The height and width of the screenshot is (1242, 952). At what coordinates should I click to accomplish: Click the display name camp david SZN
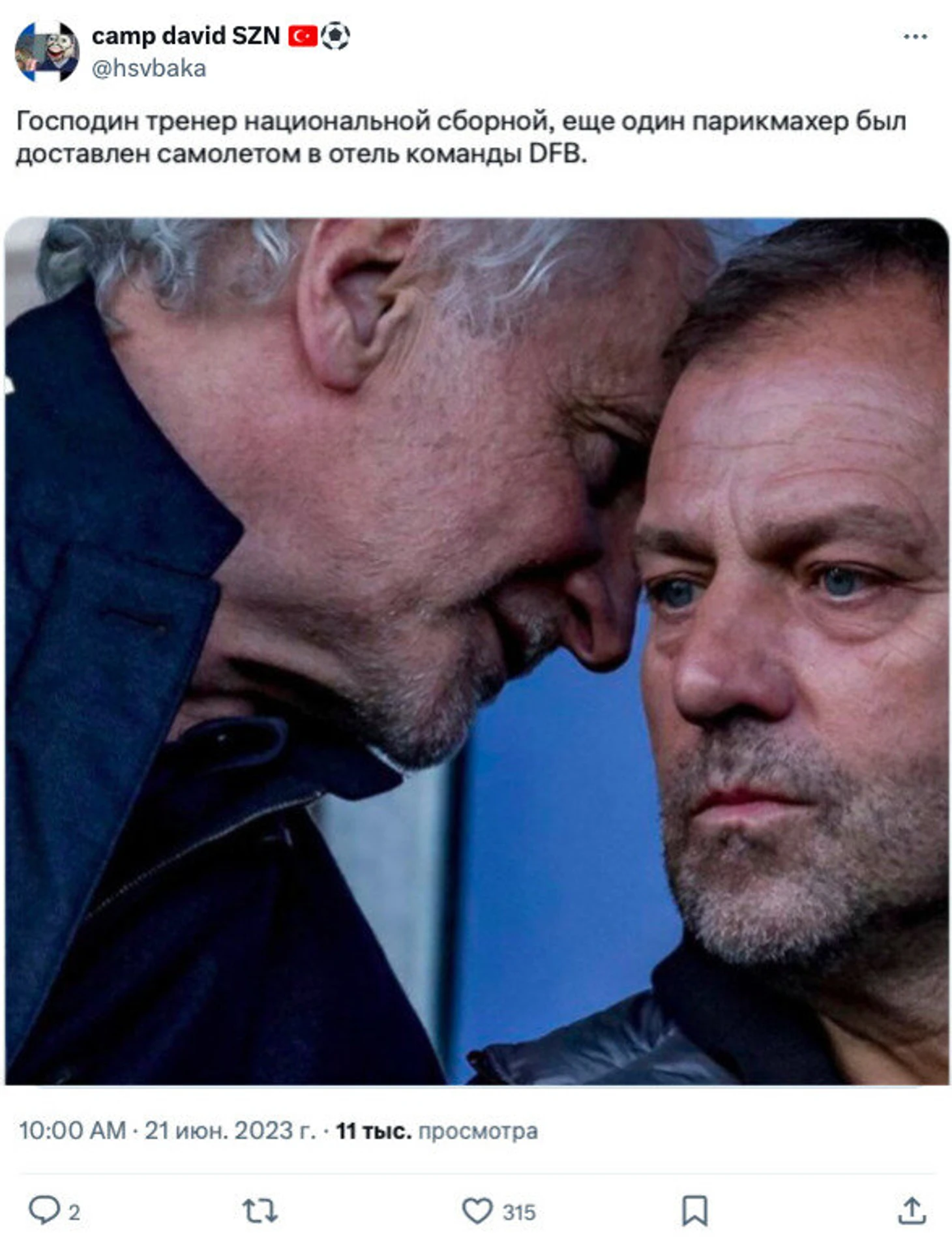click(x=186, y=35)
